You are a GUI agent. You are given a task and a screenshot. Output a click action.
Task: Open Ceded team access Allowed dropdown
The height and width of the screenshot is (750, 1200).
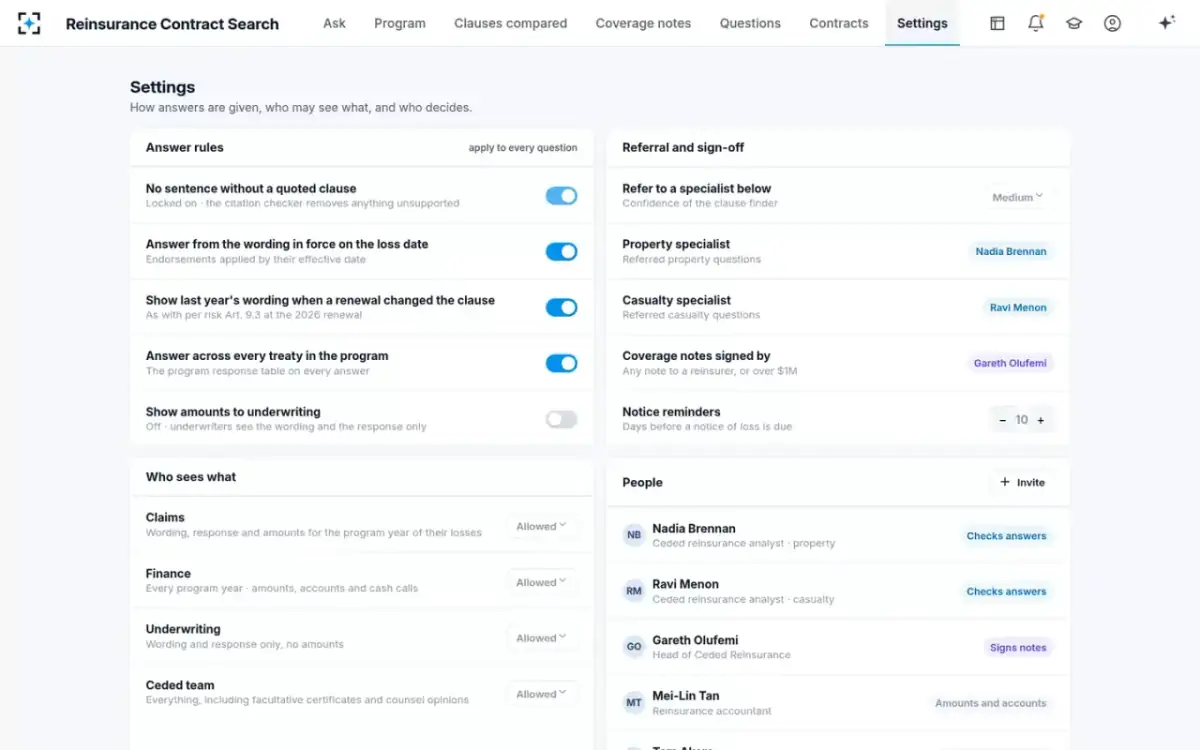(x=542, y=694)
